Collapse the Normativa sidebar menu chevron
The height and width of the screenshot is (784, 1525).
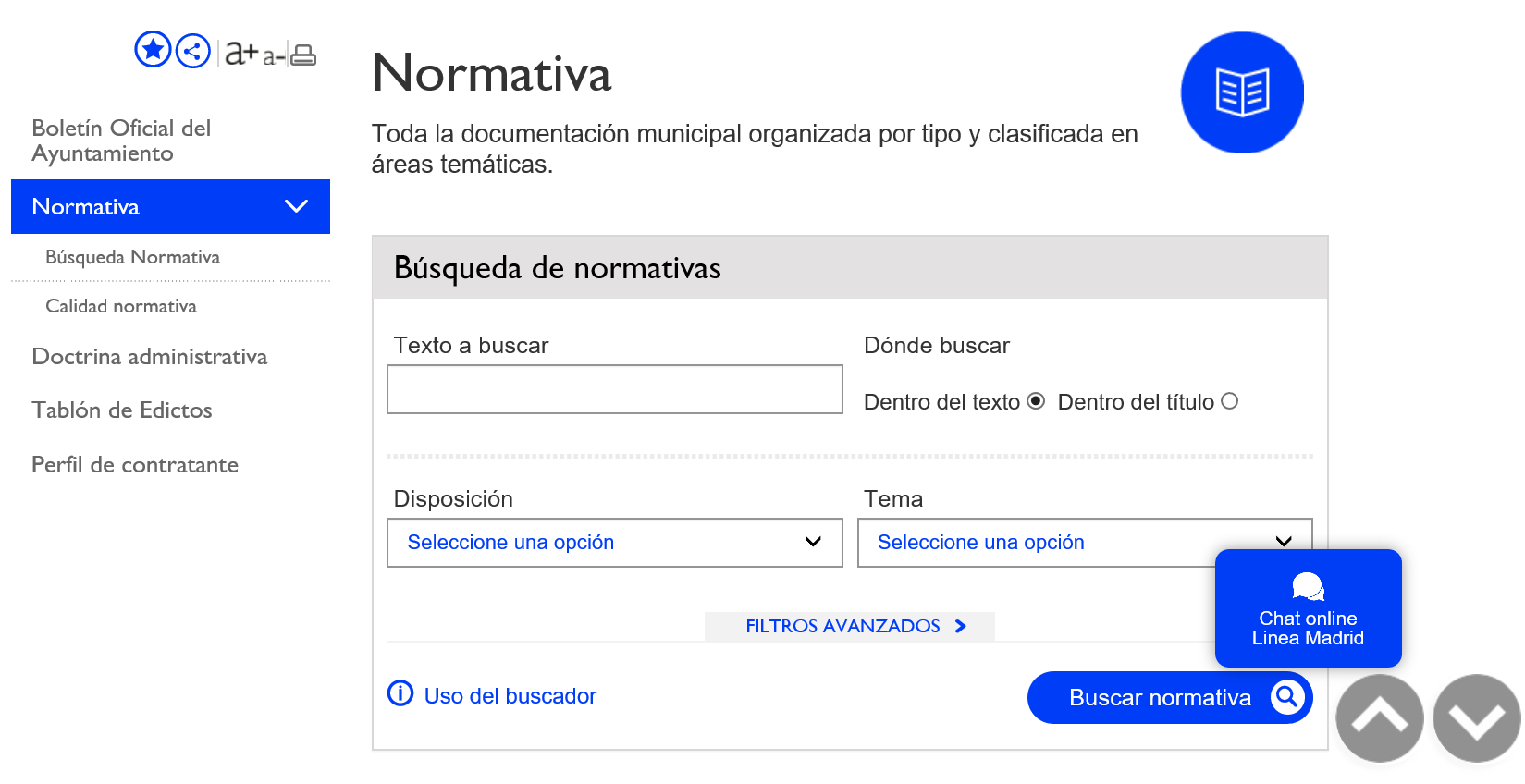[x=296, y=206]
